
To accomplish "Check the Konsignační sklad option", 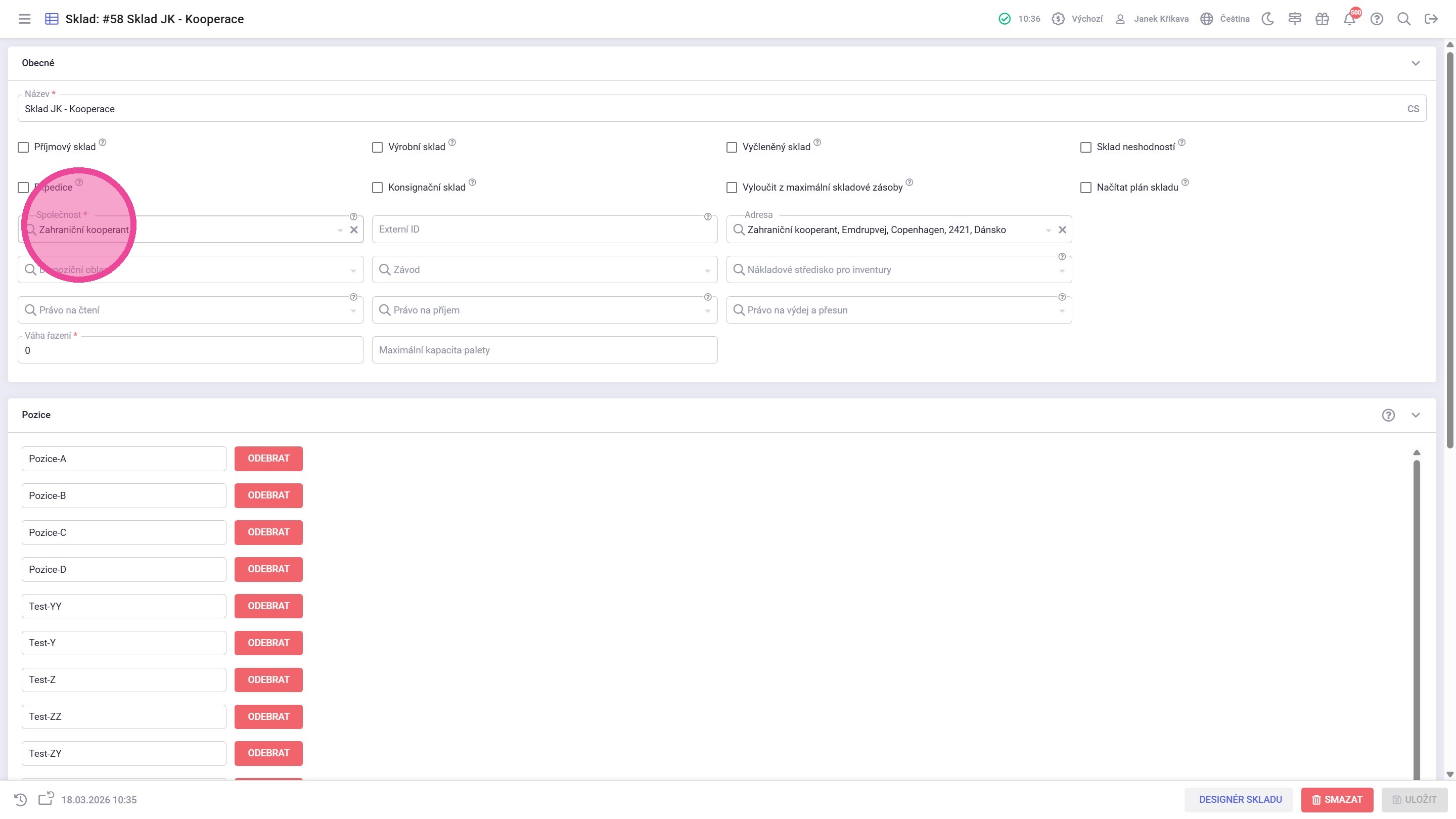I will tap(378, 188).
